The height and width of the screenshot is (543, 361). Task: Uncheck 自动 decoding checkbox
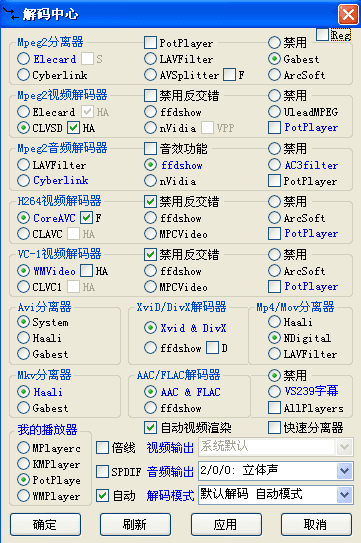103,496
